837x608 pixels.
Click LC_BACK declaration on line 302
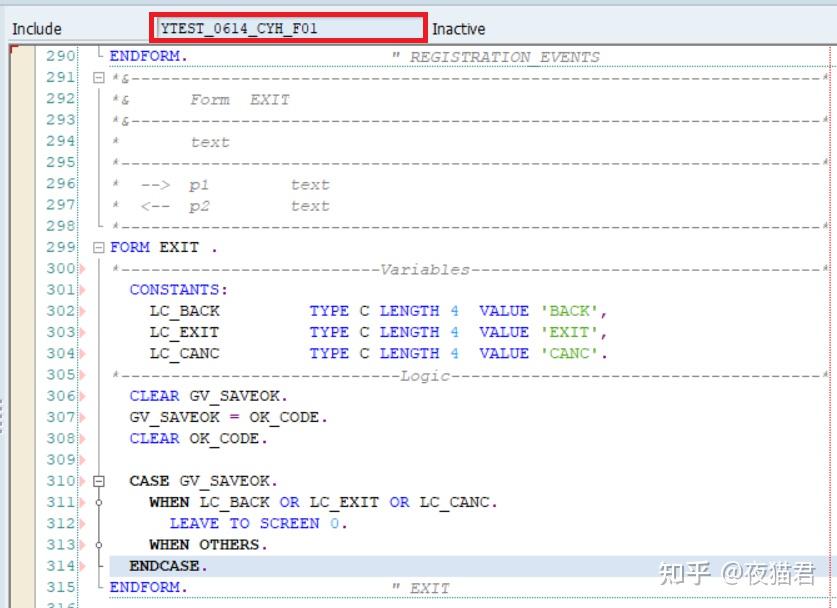point(185,311)
